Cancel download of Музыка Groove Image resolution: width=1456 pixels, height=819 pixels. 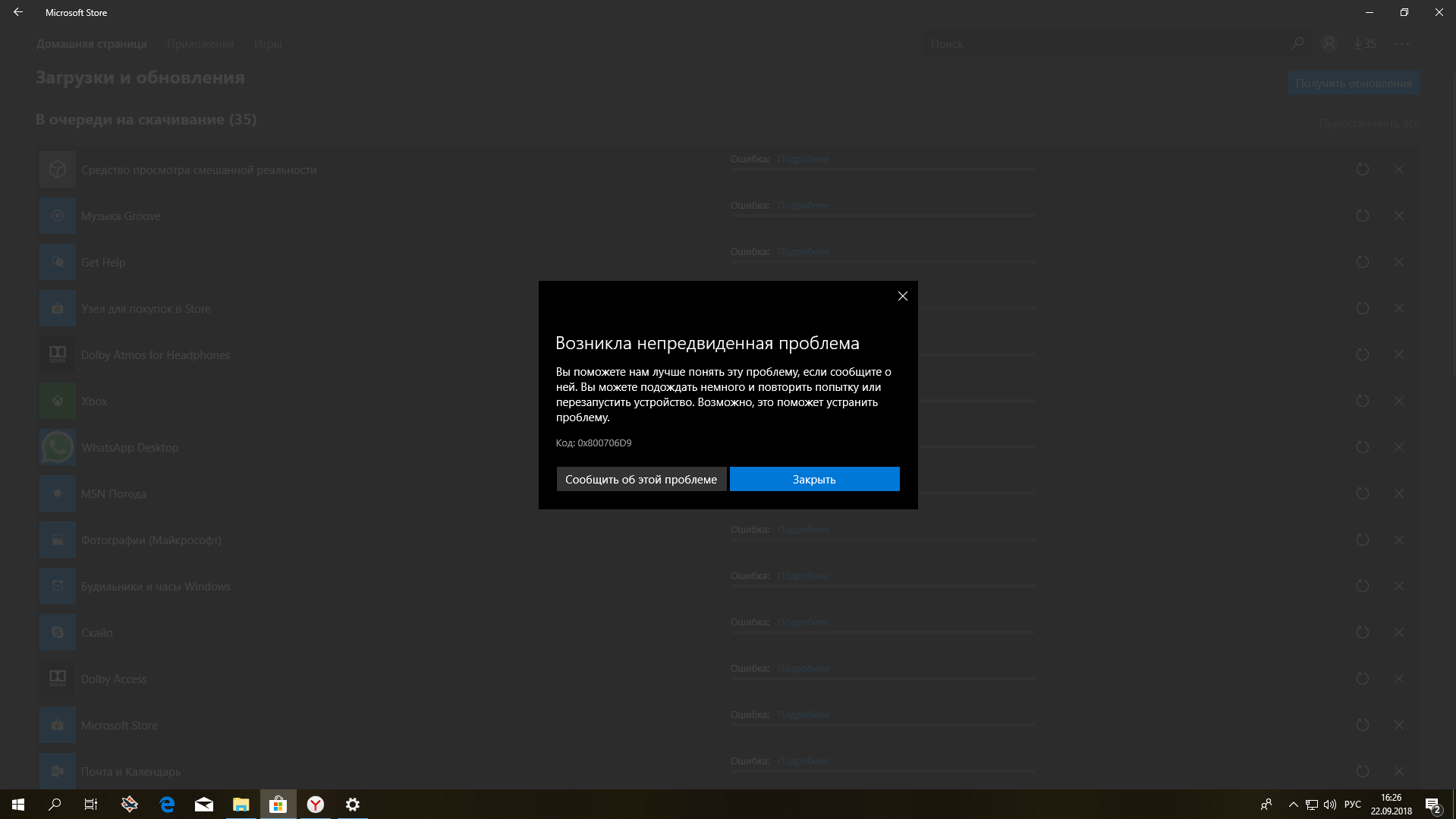pos(1398,216)
